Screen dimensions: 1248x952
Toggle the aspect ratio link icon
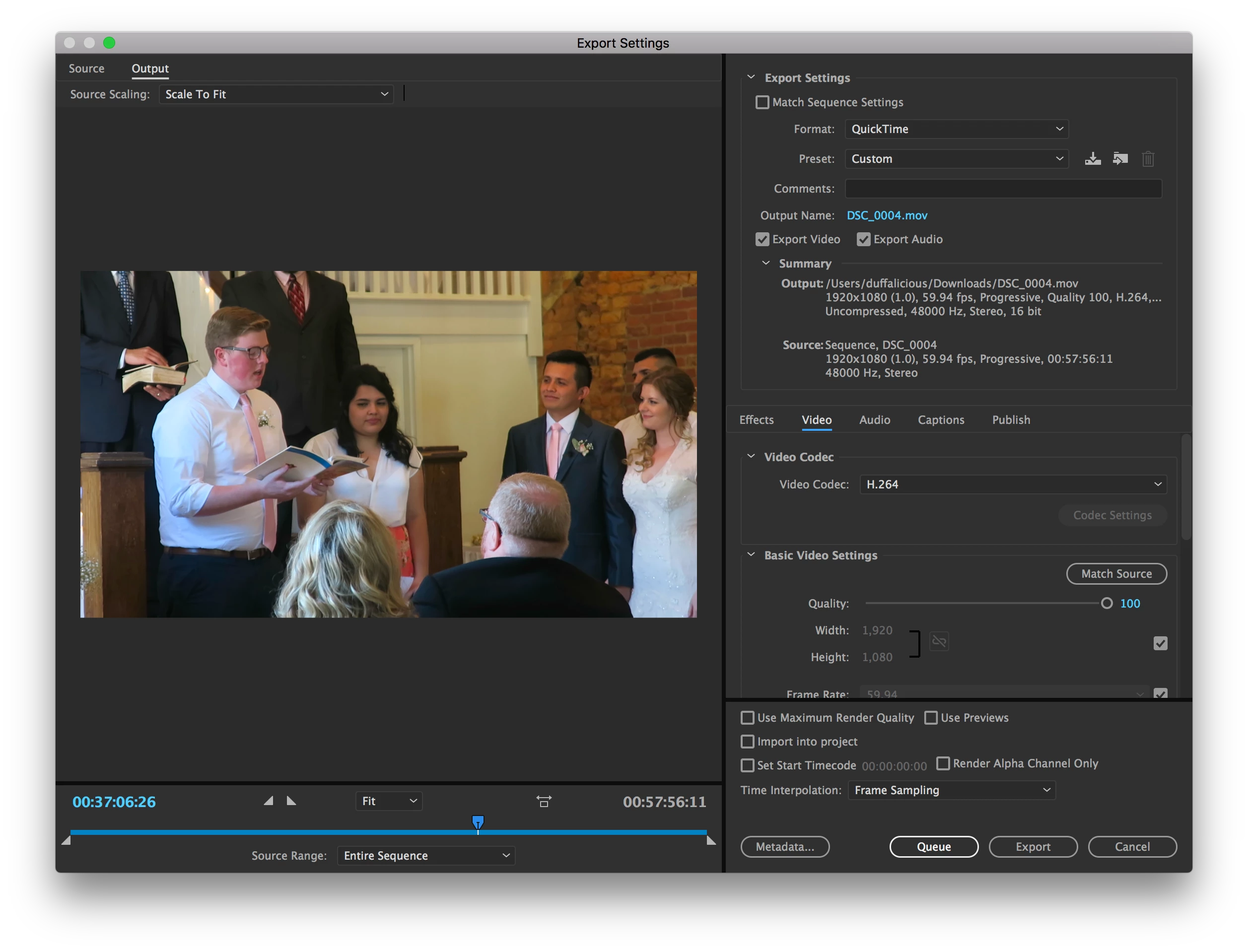coord(939,641)
